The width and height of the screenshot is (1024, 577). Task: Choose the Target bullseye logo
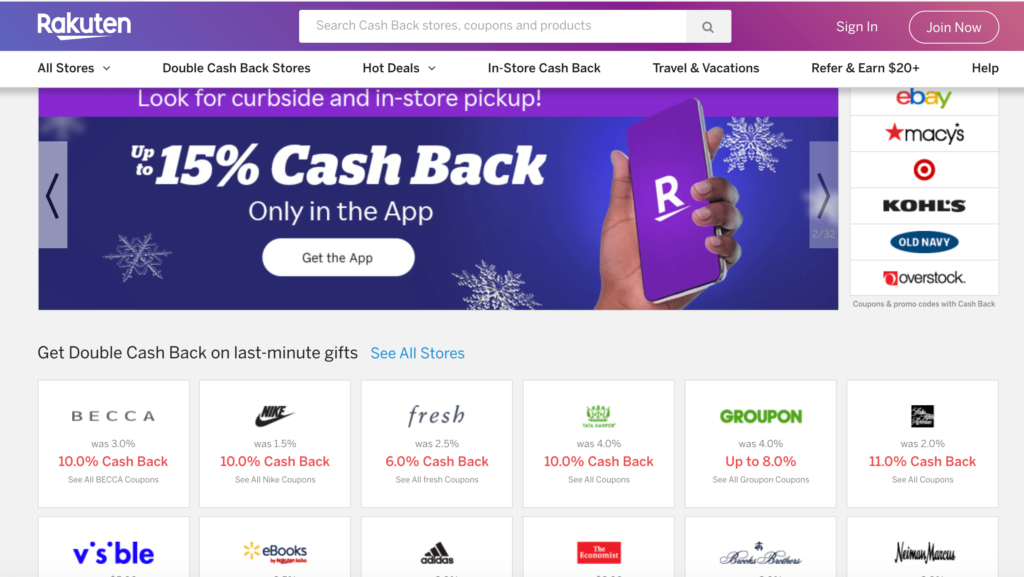[x=923, y=170]
